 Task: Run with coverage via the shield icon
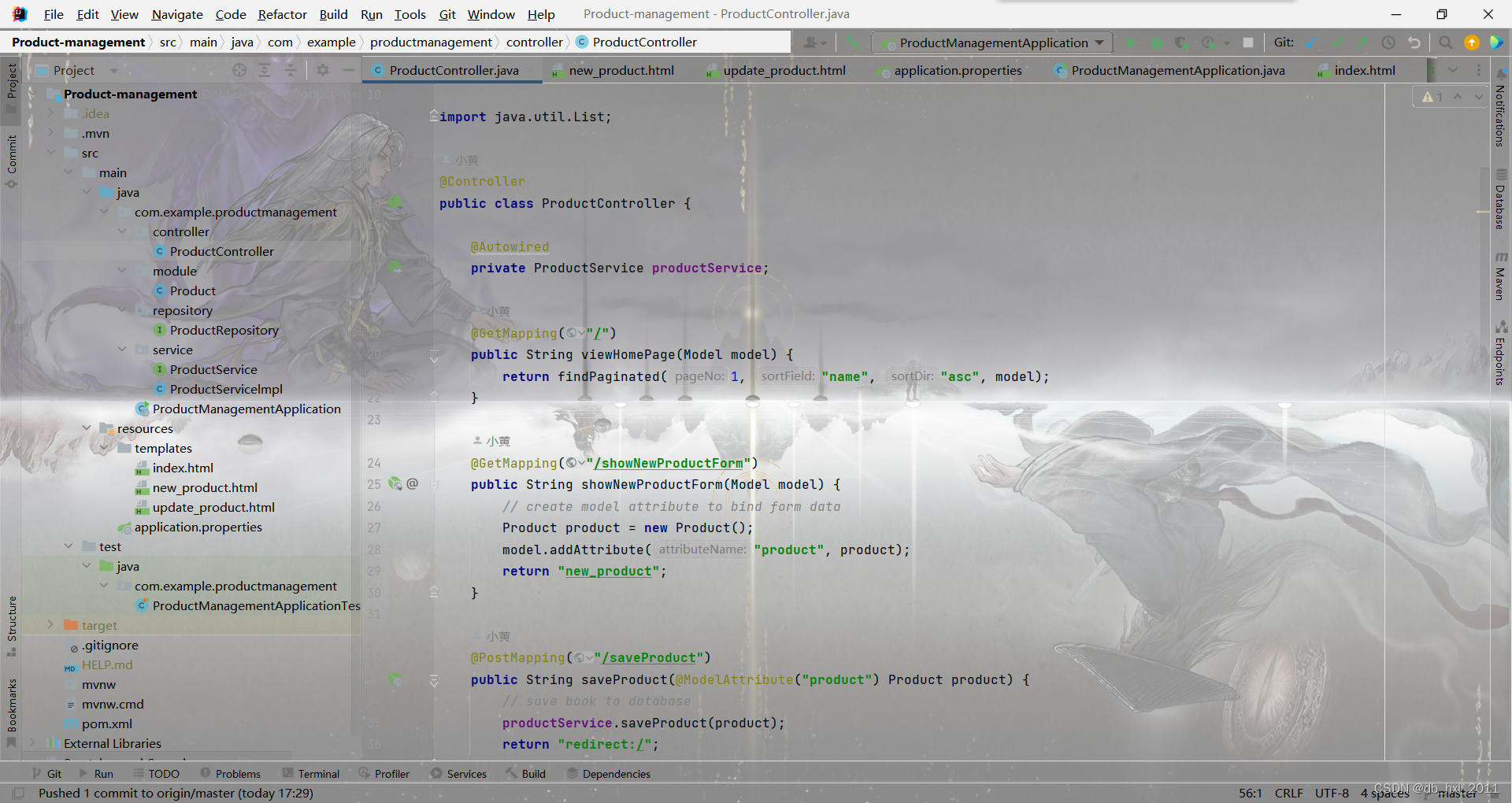tap(1181, 43)
